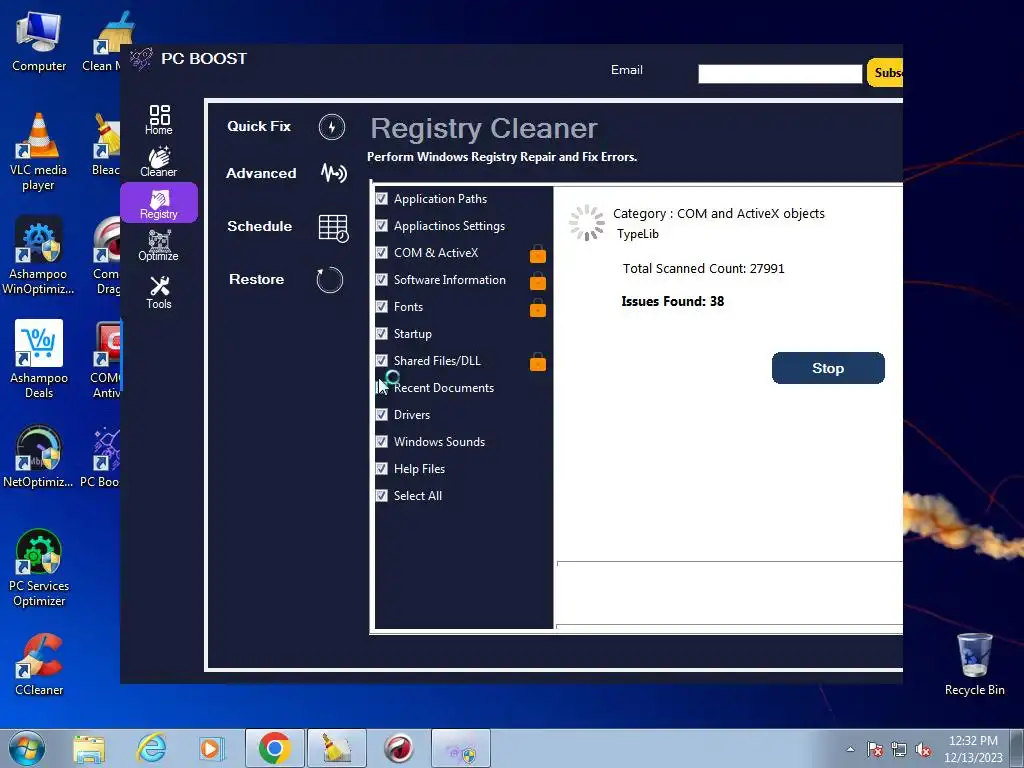Toggle the Shared Files/DLL checkbox
The height and width of the screenshot is (768, 1024).
pyautogui.click(x=382, y=360)
